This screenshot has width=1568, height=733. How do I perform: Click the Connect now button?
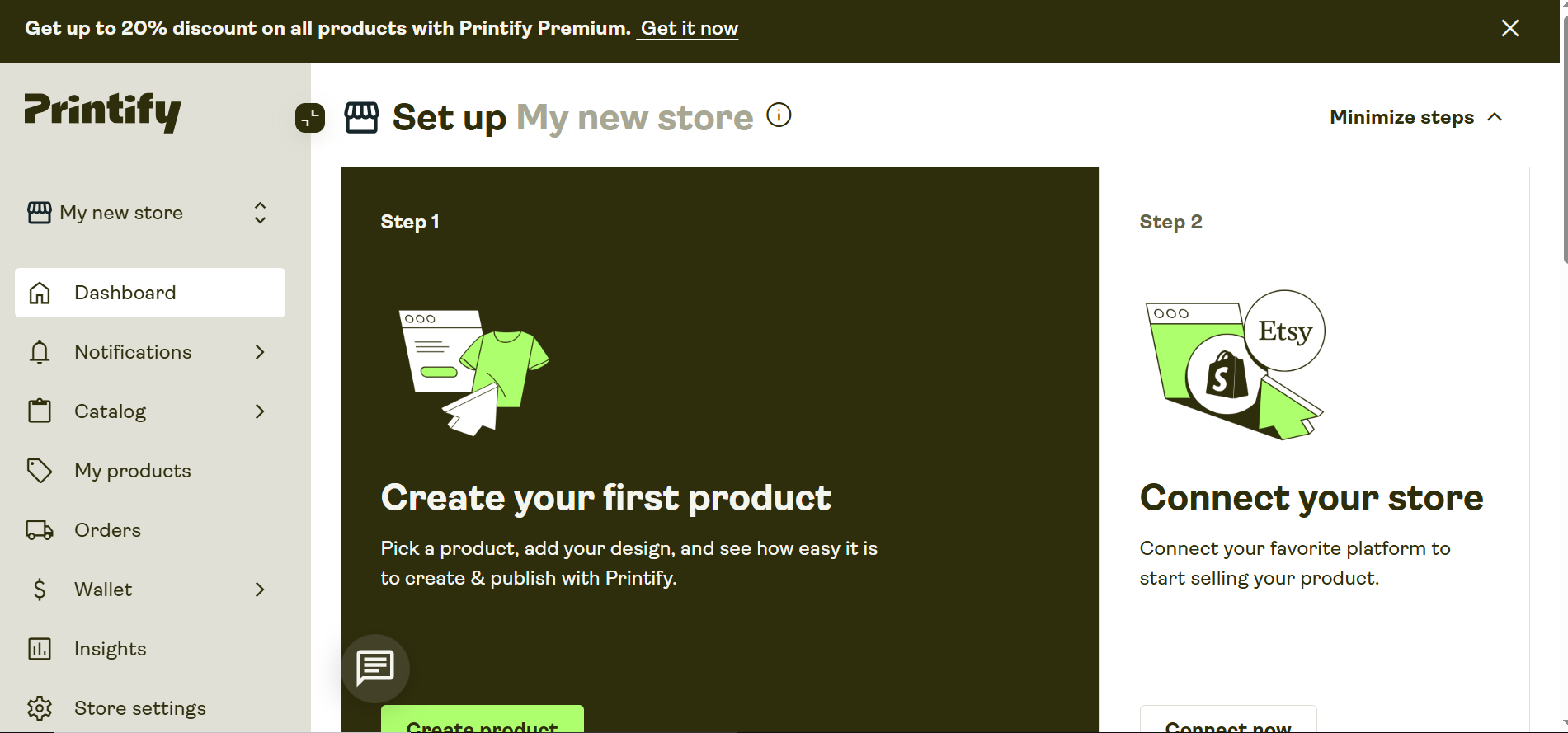1228,724
